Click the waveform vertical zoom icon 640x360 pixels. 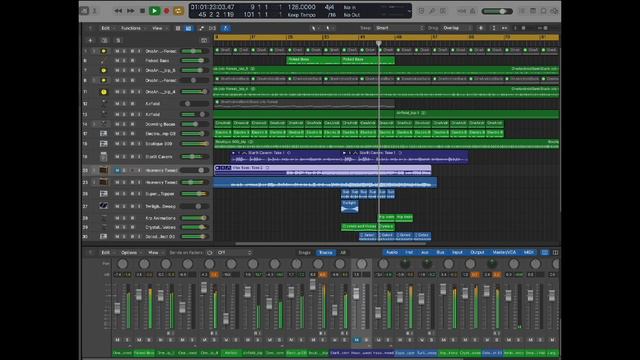pos(481,28)
